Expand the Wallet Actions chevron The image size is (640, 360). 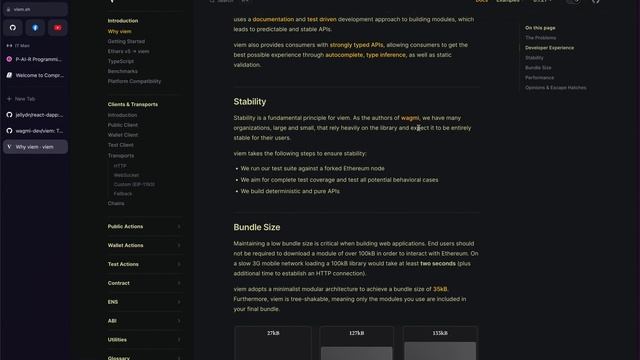(179, 245)
